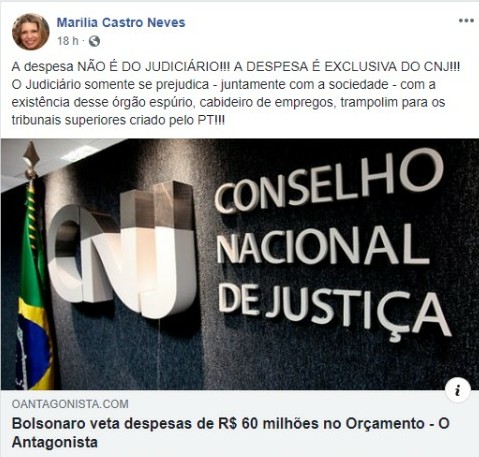Viewport: 479px width, 457px height.
Task: Click the globe public audience icon
Action: (x=94, y=41)
